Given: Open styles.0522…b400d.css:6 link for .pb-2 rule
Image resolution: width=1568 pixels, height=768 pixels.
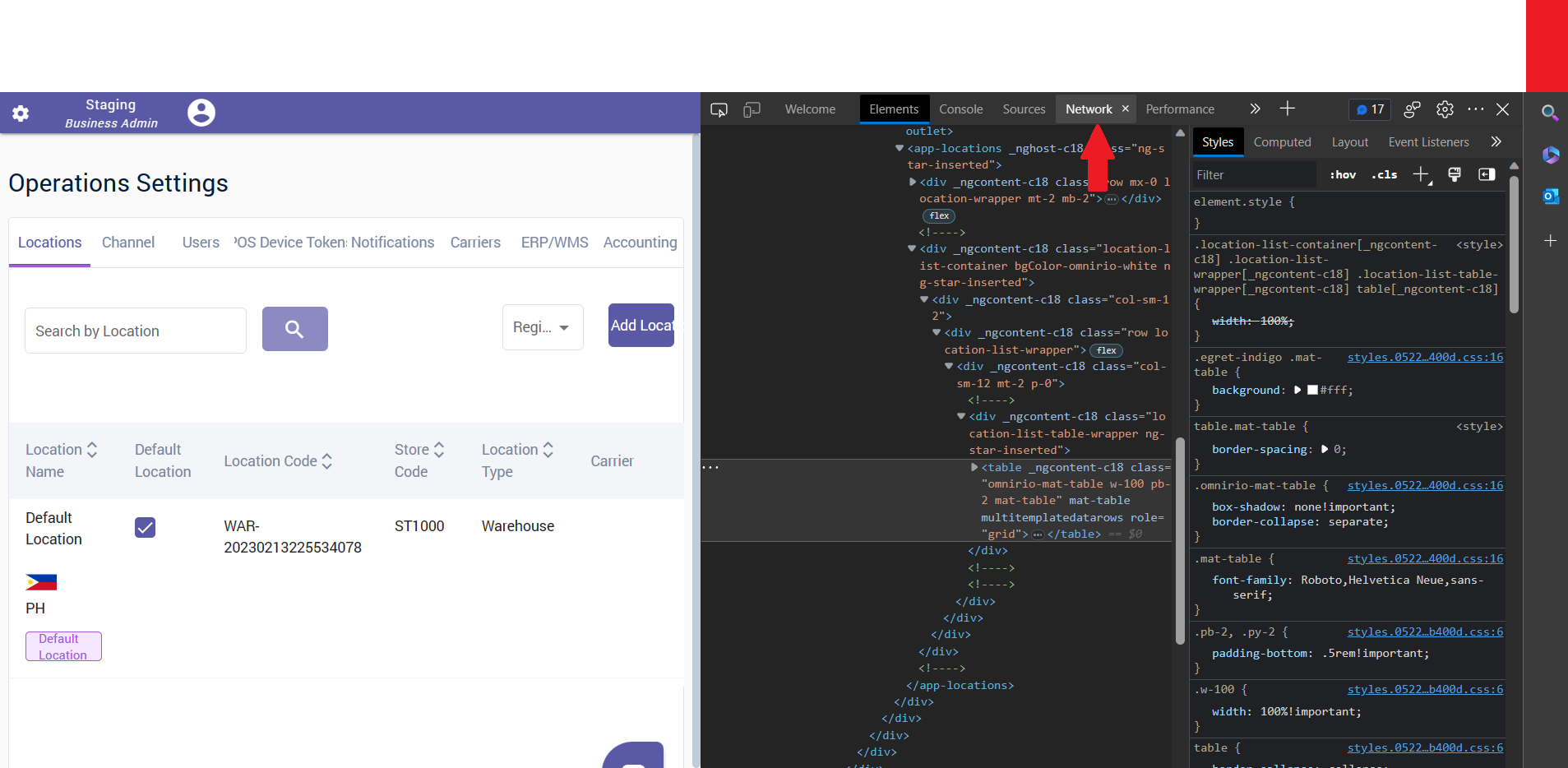Looking at the screenshot, I should (1425, 632).
